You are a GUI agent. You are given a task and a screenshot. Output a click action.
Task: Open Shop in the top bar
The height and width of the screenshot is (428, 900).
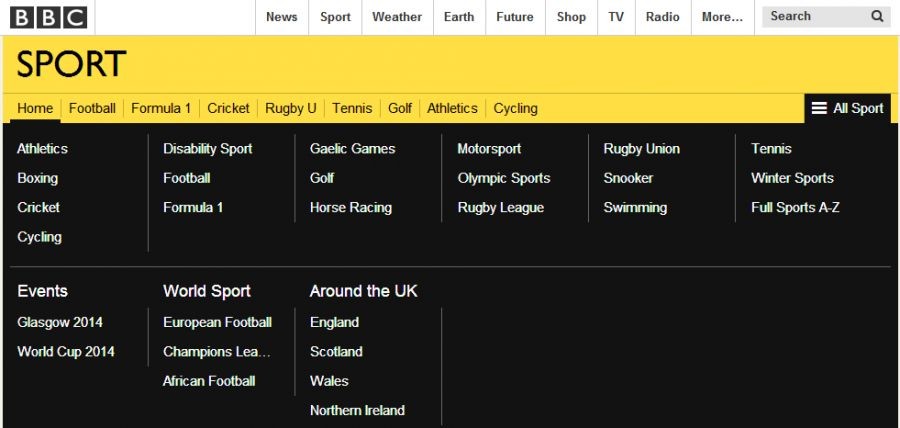[571, 17]
